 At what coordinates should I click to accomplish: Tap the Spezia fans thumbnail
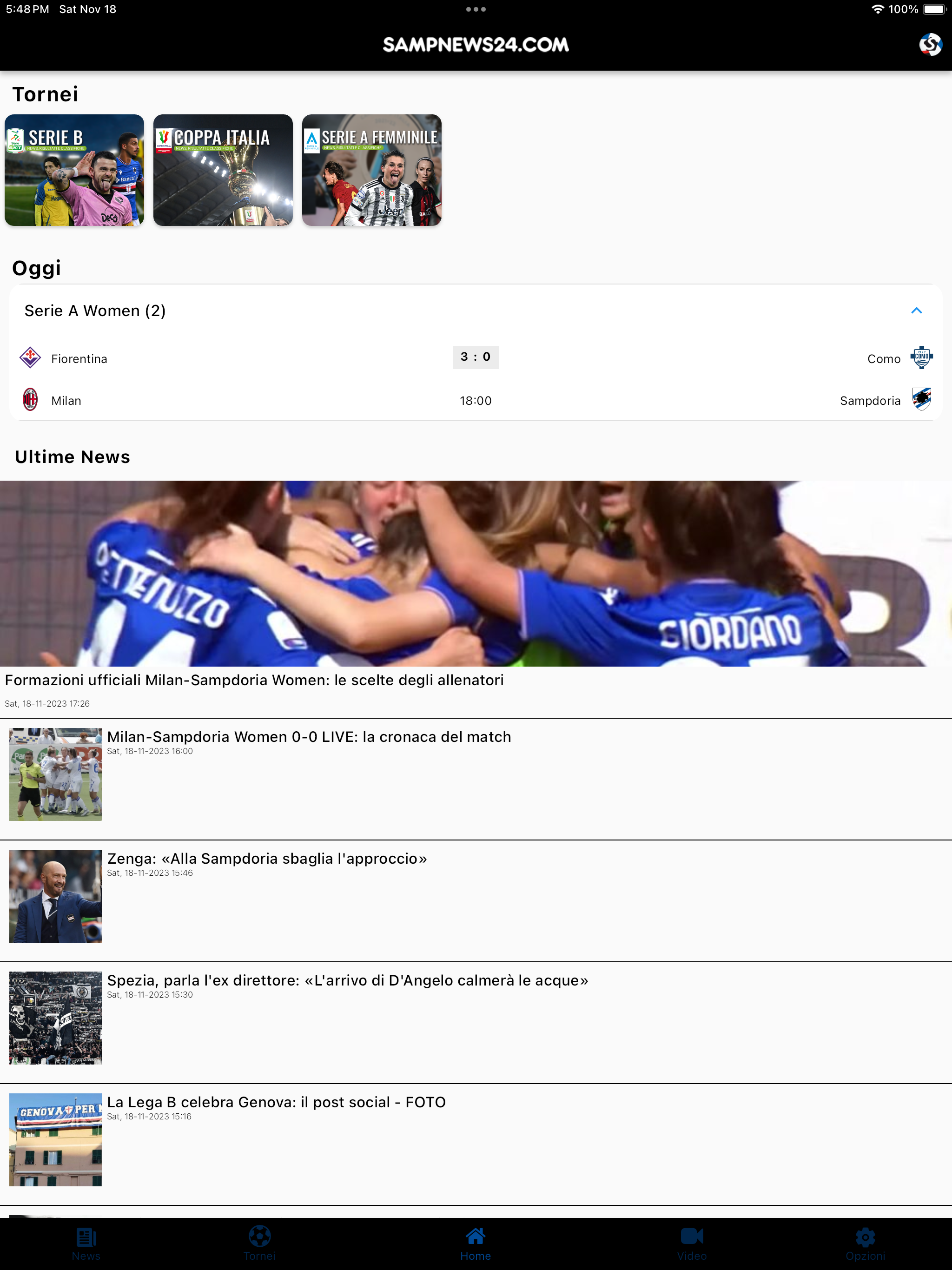click(56, 1018)
